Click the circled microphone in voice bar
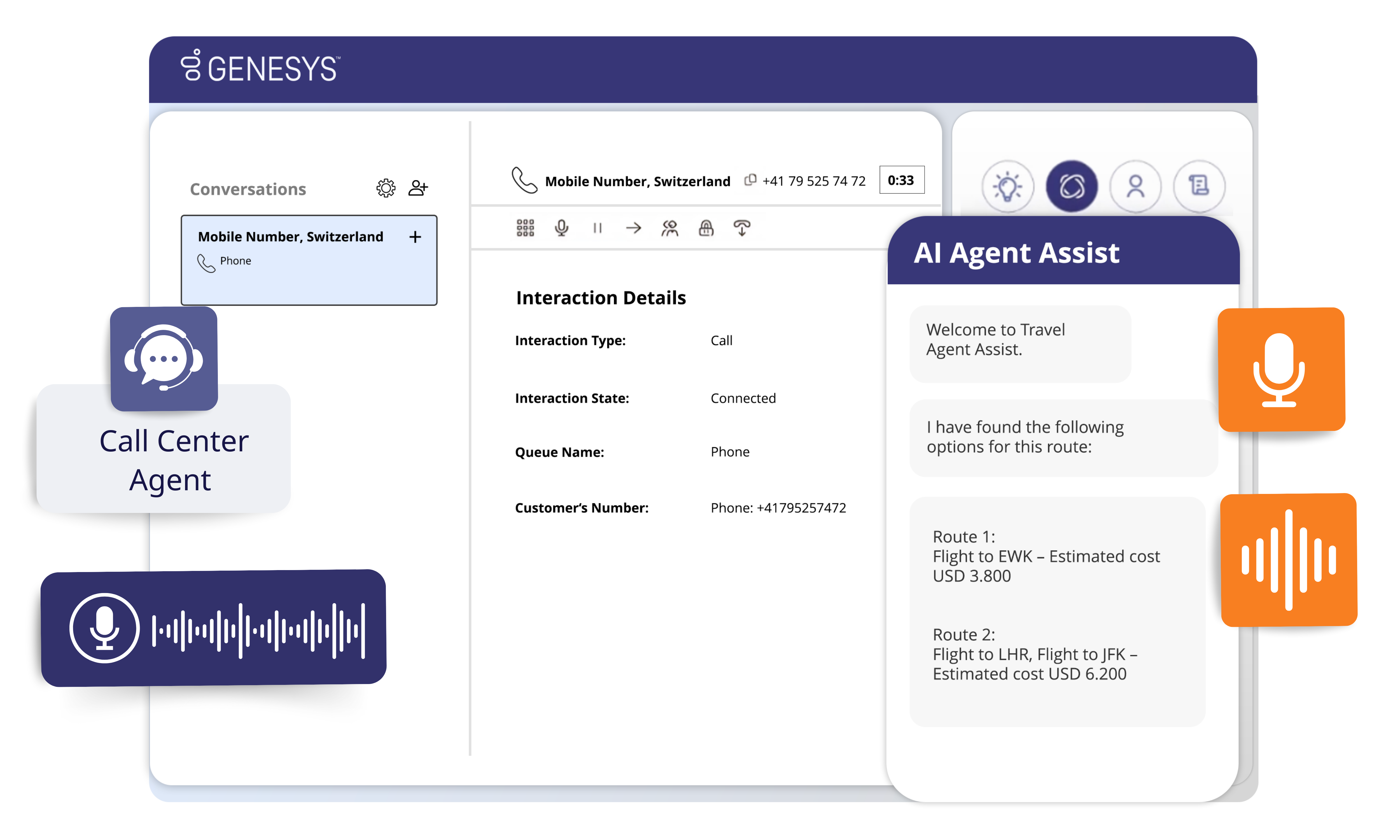Image resolution: width=1400 pixels, height=840 pixels. (x=104, y=628)
